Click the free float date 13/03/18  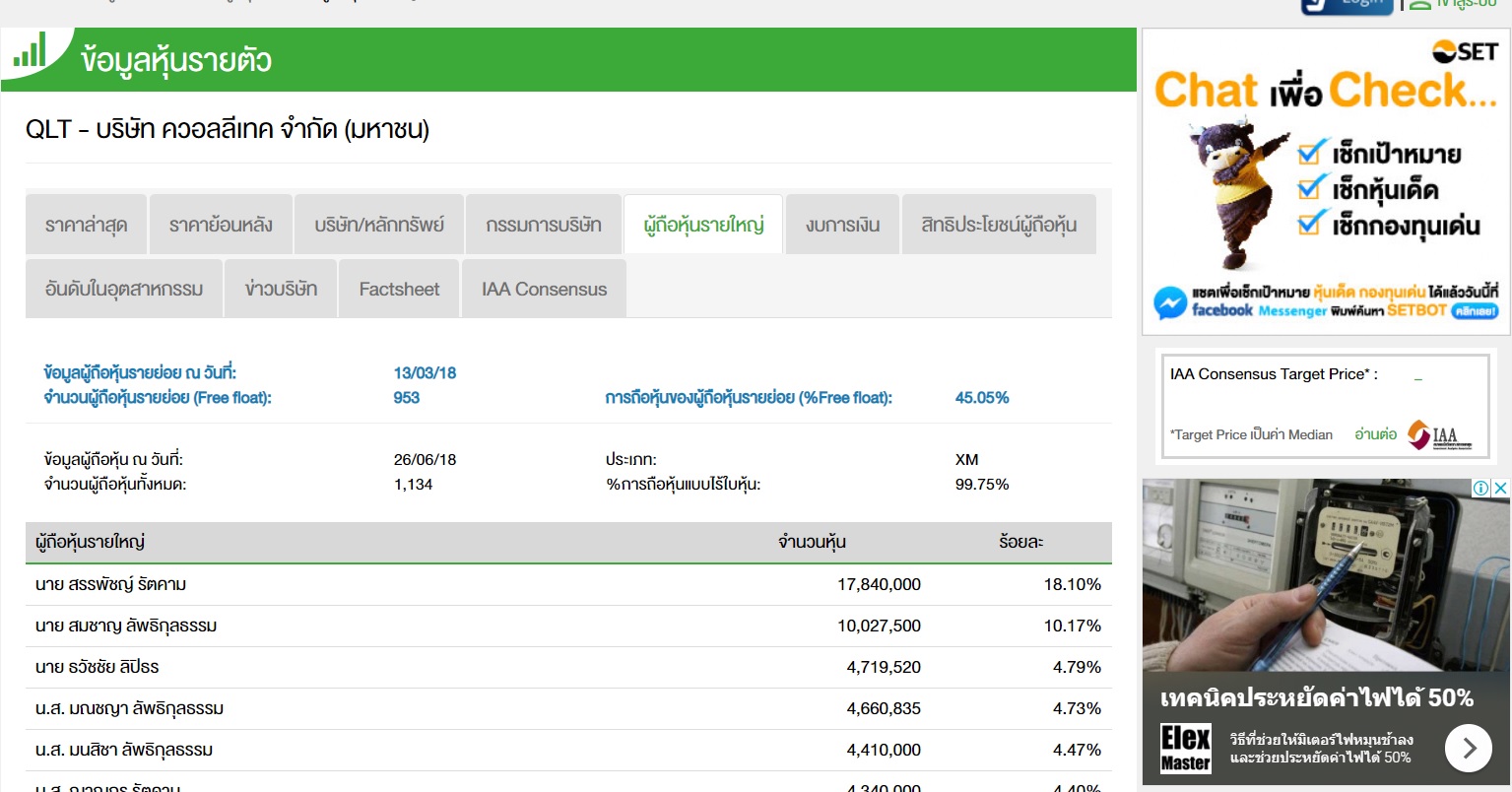(425, 373)
